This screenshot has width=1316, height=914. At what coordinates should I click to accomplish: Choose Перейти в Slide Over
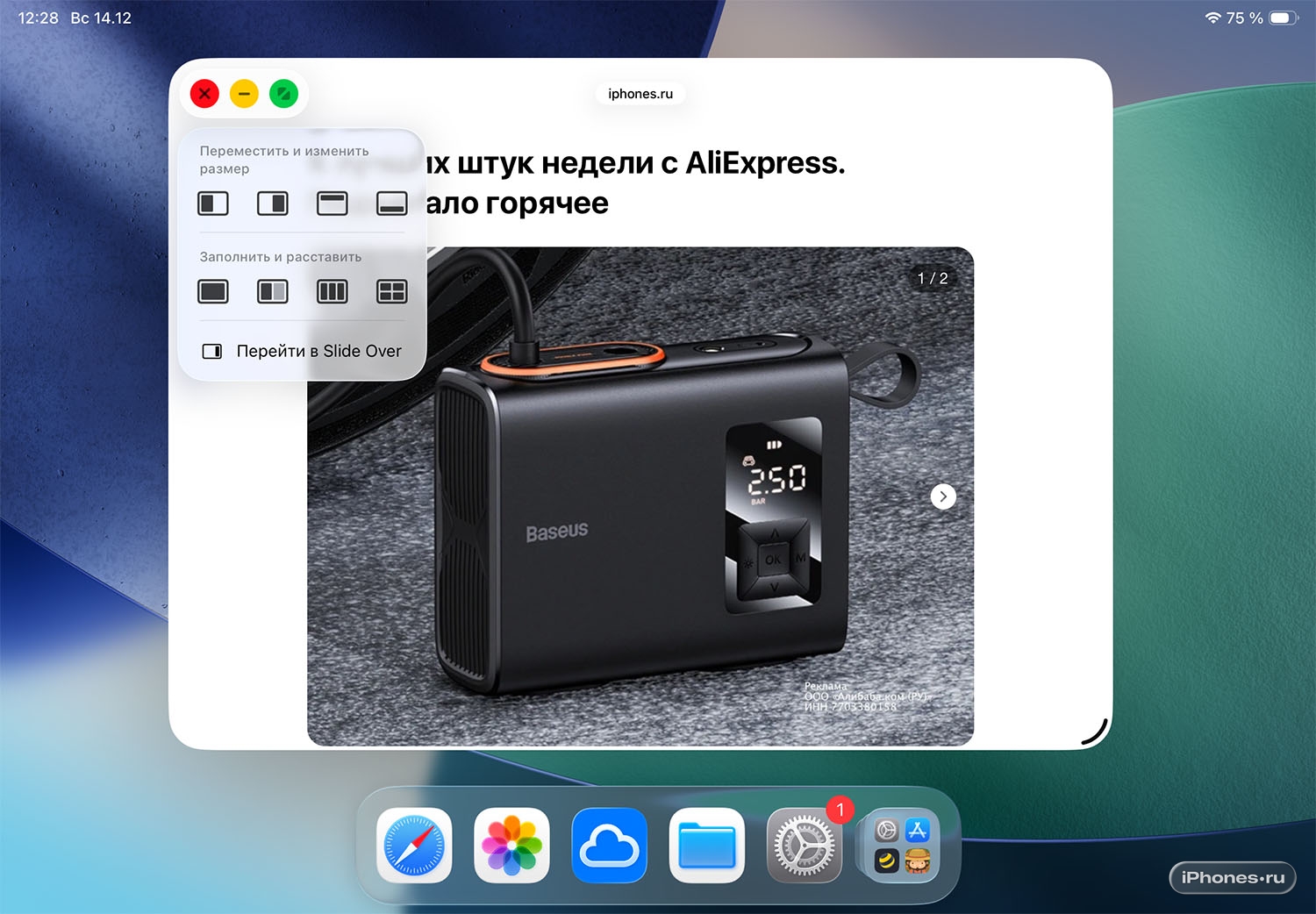pos(302,351)
